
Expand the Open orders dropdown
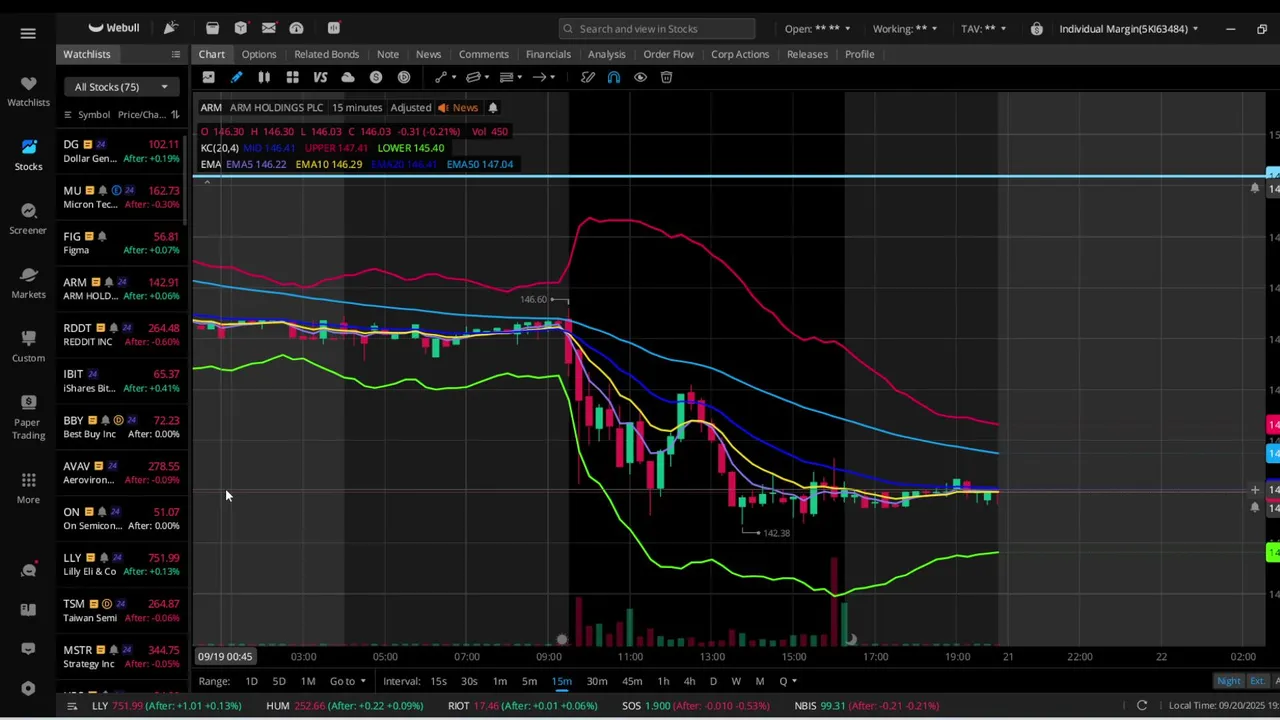coord(817,28)
